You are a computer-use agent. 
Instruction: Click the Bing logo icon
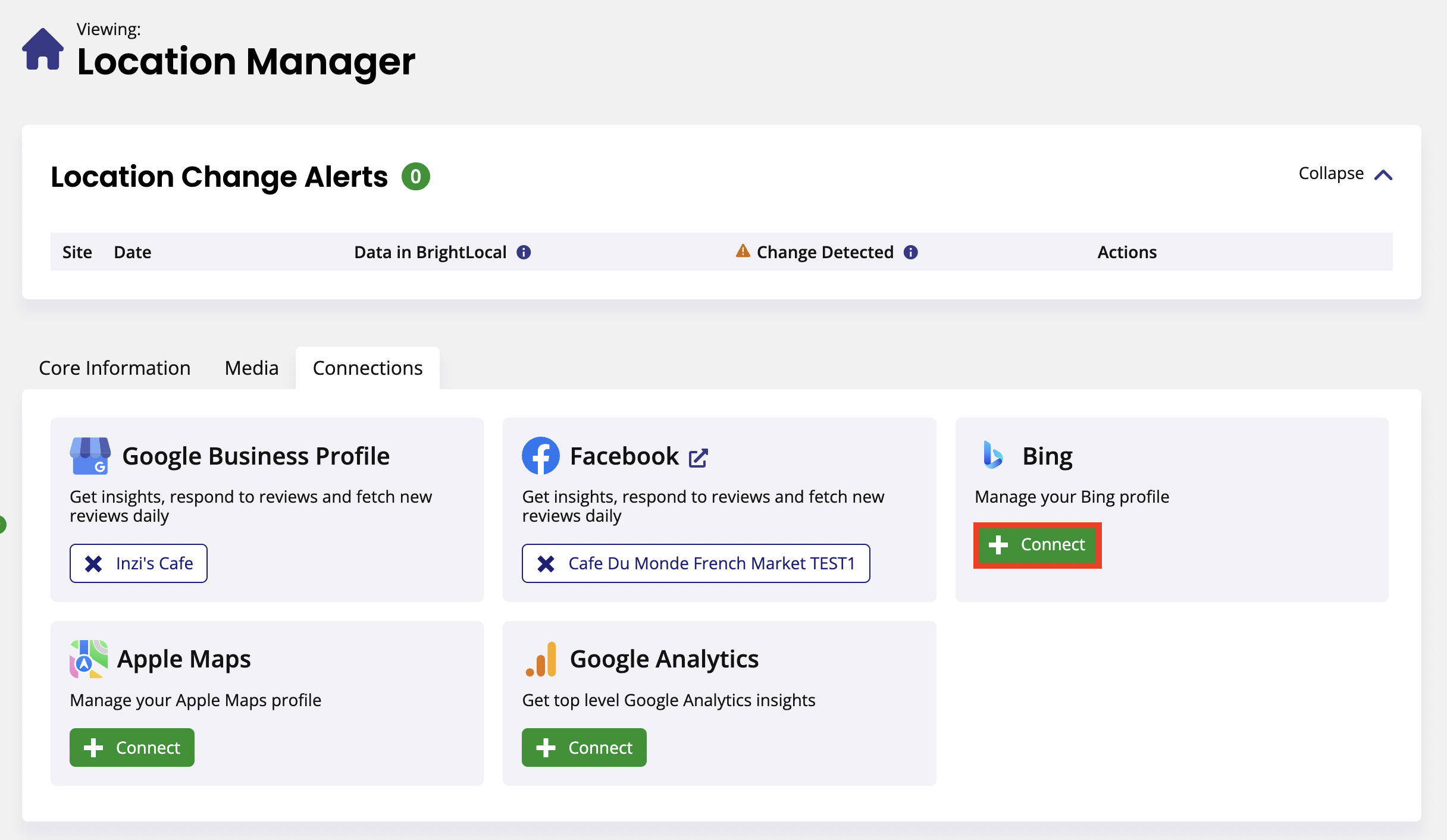click(x=993, y=455)
